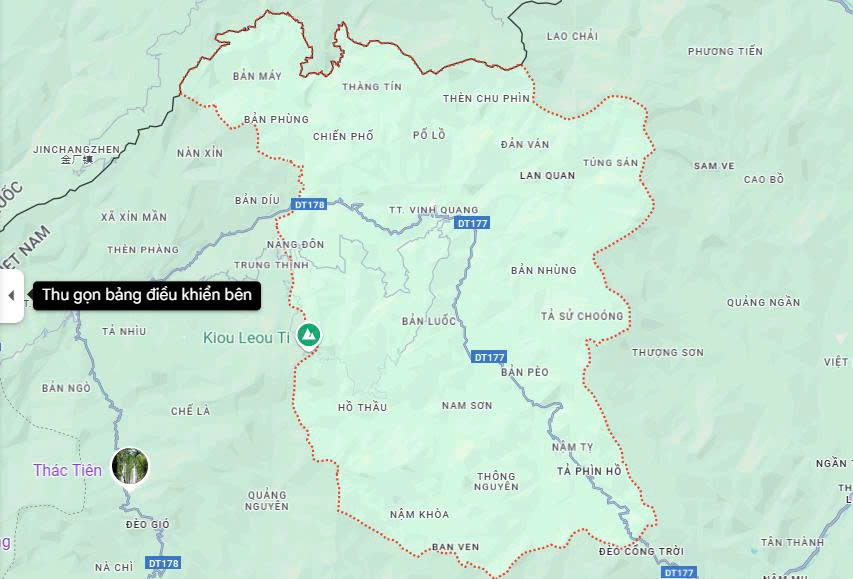Click the Thèn Chu Phìn label
This screenshot has width=853, height=579.
point(486,98)
